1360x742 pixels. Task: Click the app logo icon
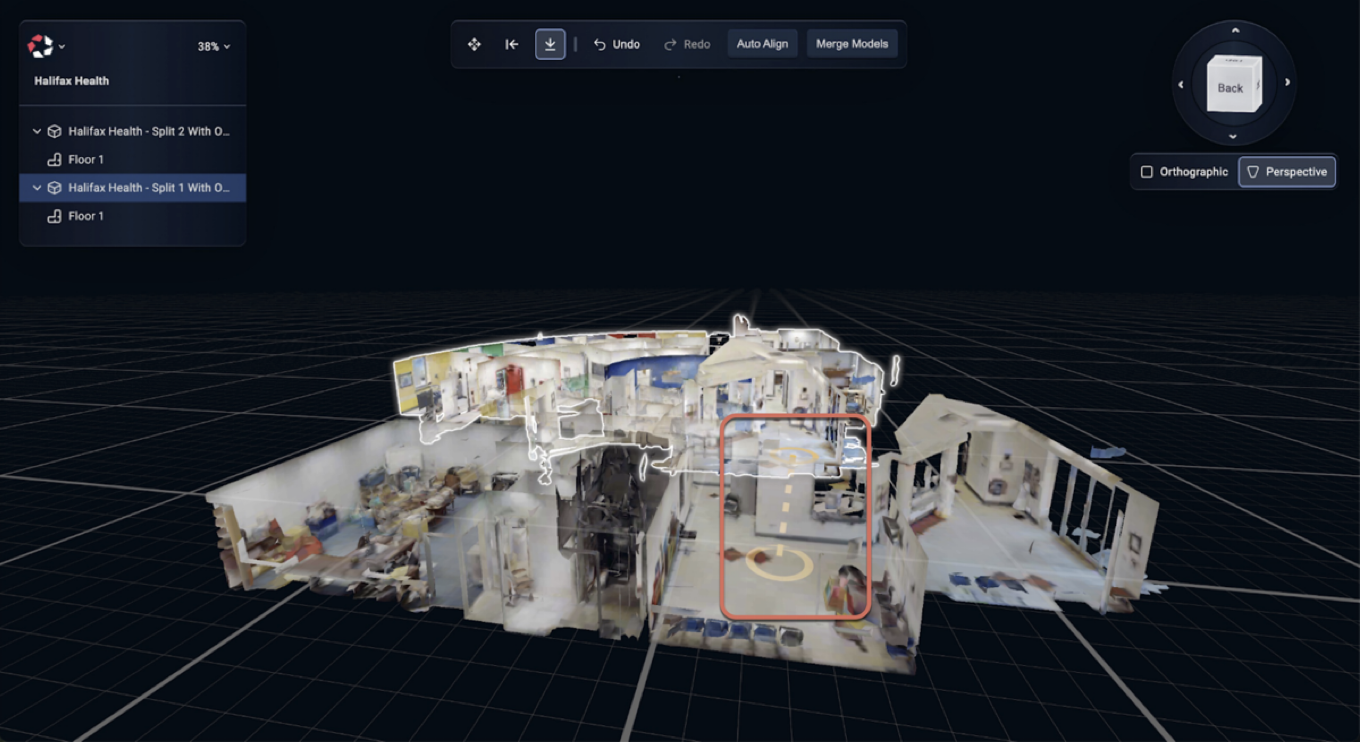pos(41,46)
